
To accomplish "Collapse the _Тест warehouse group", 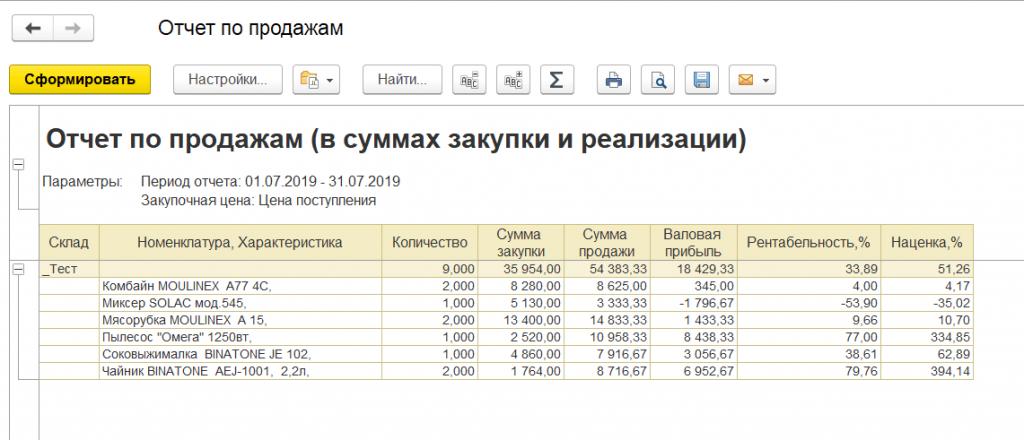I will click(x=18, y=269).
